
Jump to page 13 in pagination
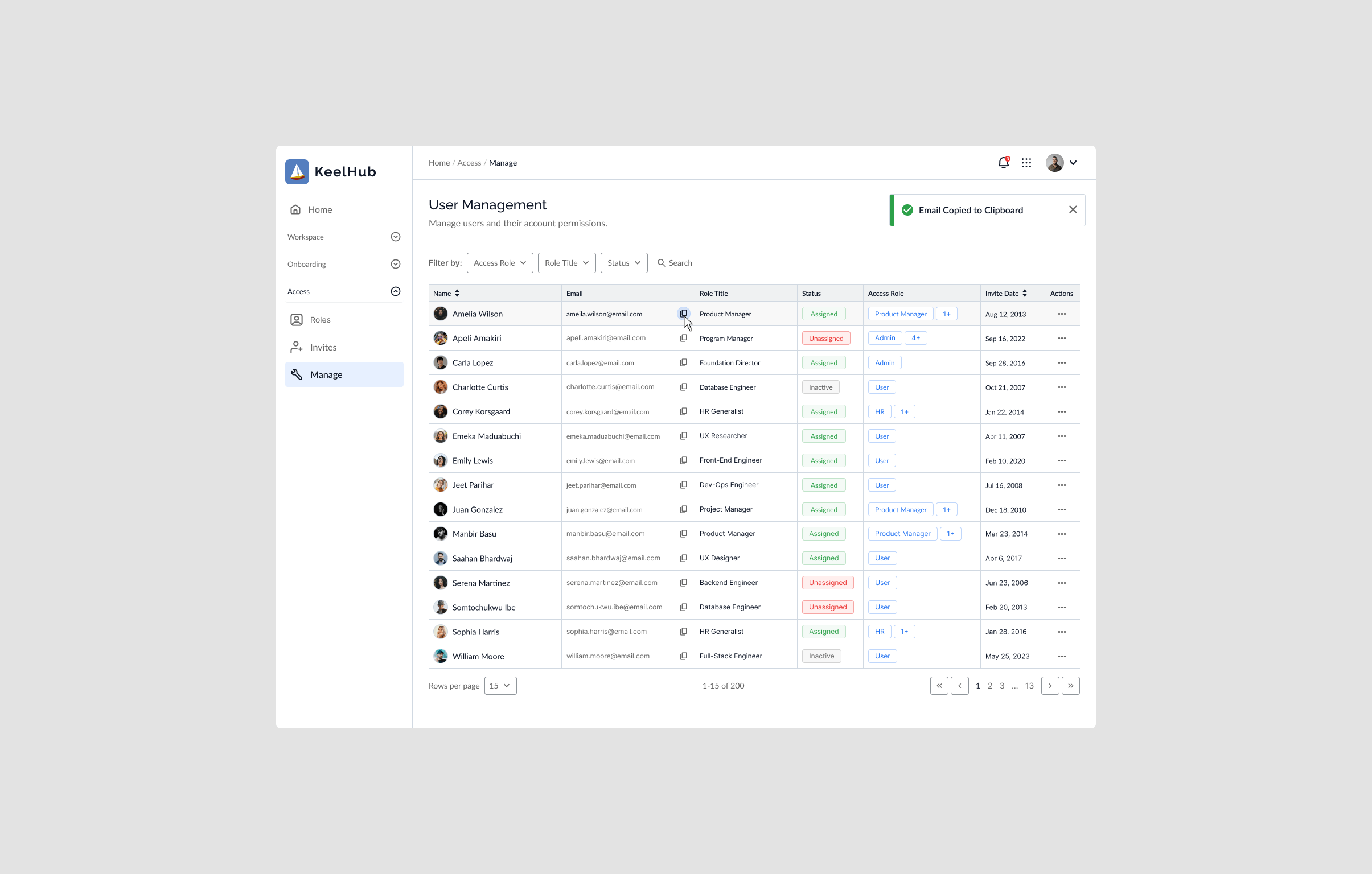1029,686
